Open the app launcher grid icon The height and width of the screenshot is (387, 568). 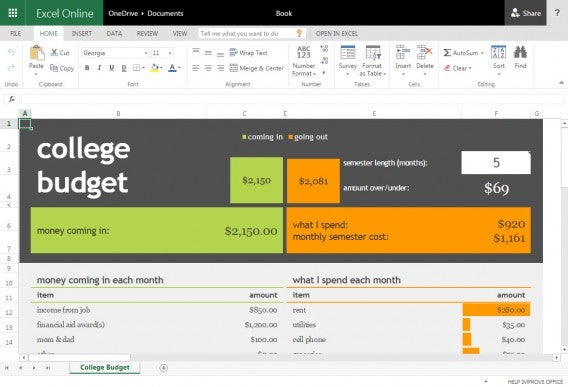click(13, 13)
